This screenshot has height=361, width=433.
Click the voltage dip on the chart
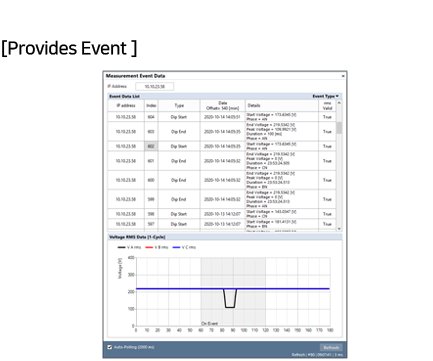[x=230, y=298]
